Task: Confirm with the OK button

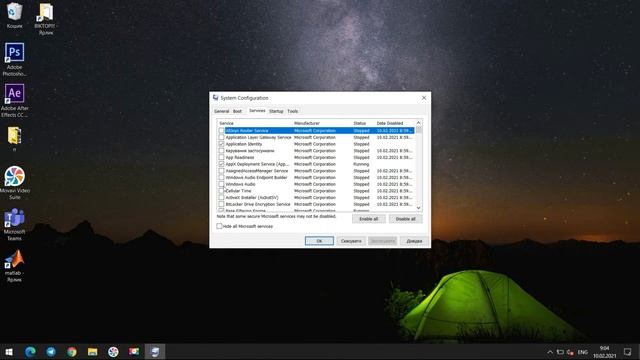Action: point(319,241)
